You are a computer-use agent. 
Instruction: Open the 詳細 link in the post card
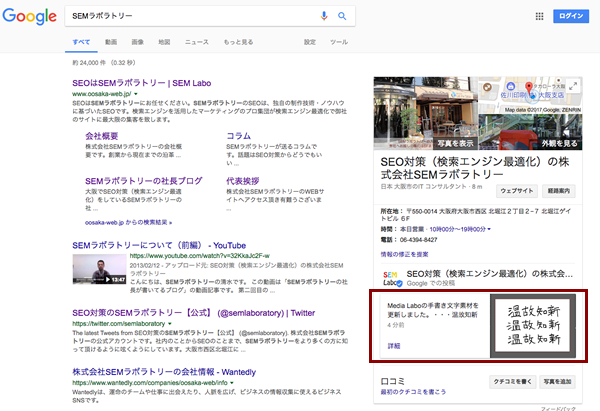pos(394,346)
